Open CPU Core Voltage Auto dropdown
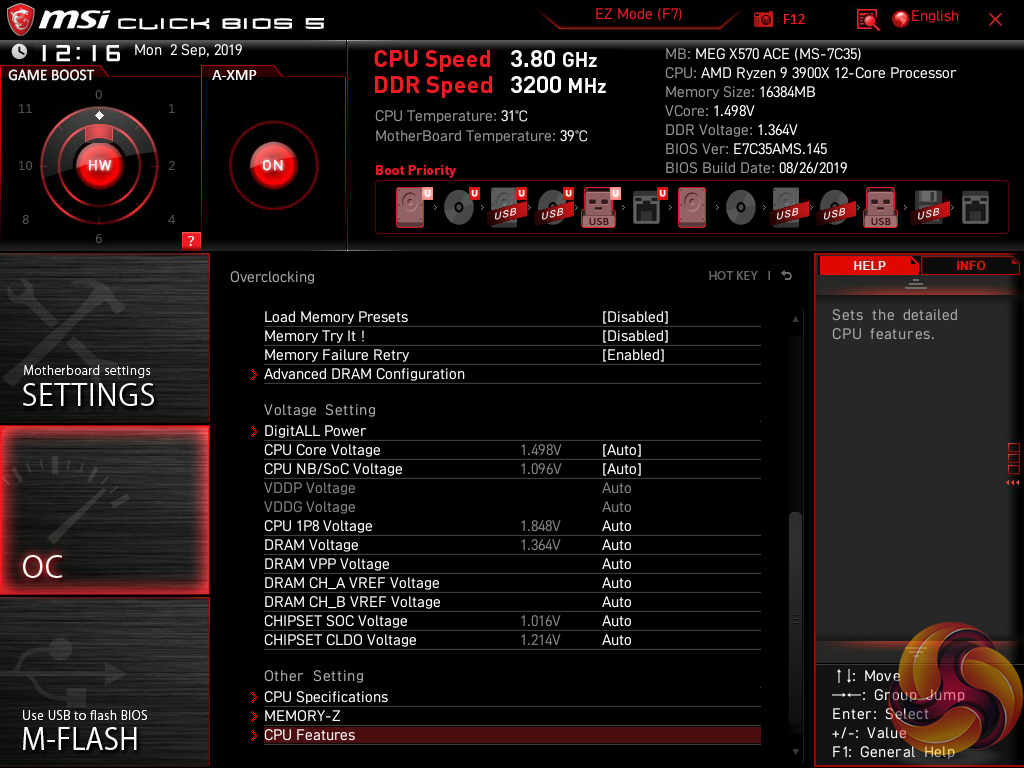Viewport: 1024px width, 768px height. [x=621, y=450]
